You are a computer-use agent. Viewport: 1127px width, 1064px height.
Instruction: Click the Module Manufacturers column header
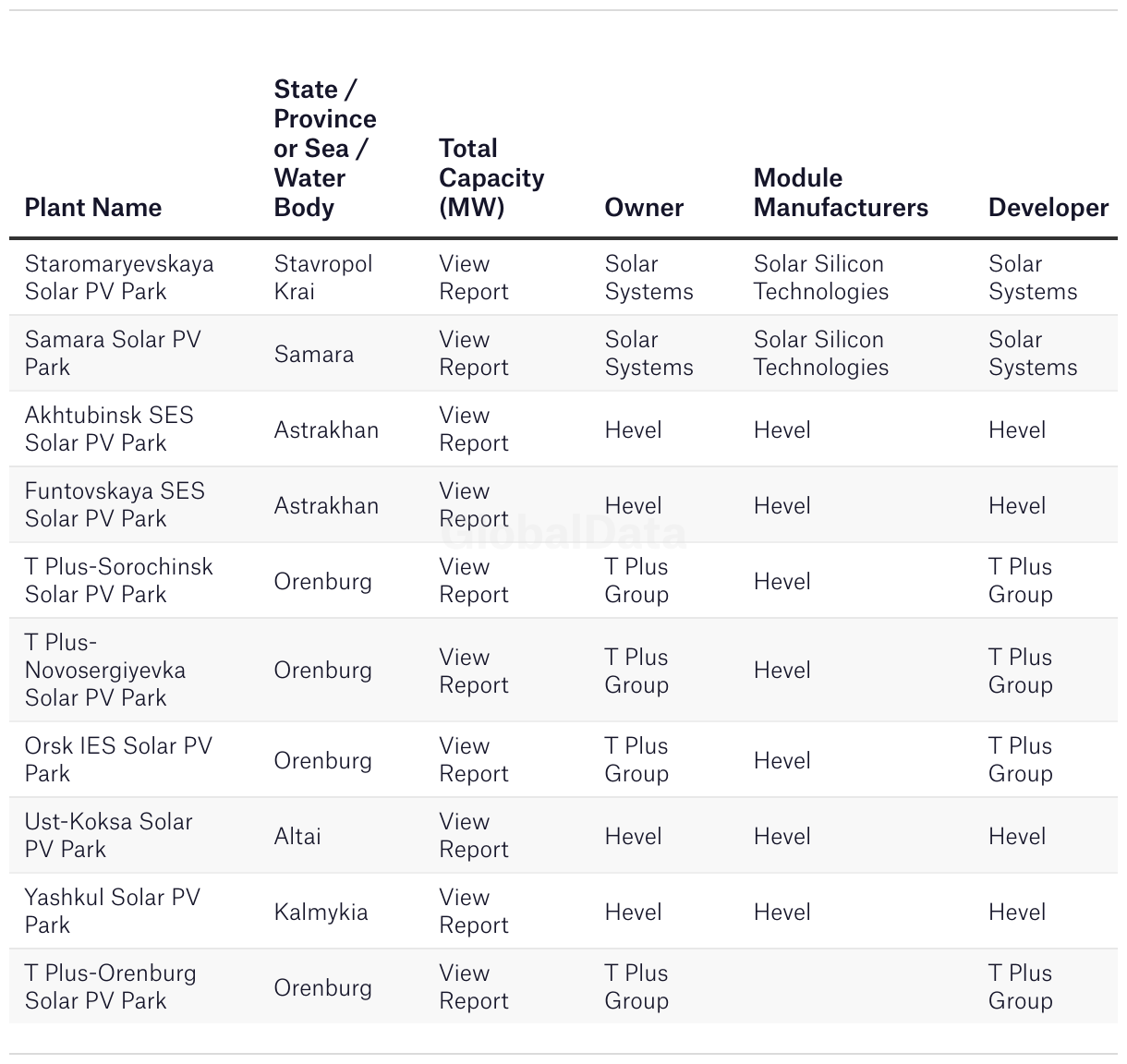click(841, 192)
